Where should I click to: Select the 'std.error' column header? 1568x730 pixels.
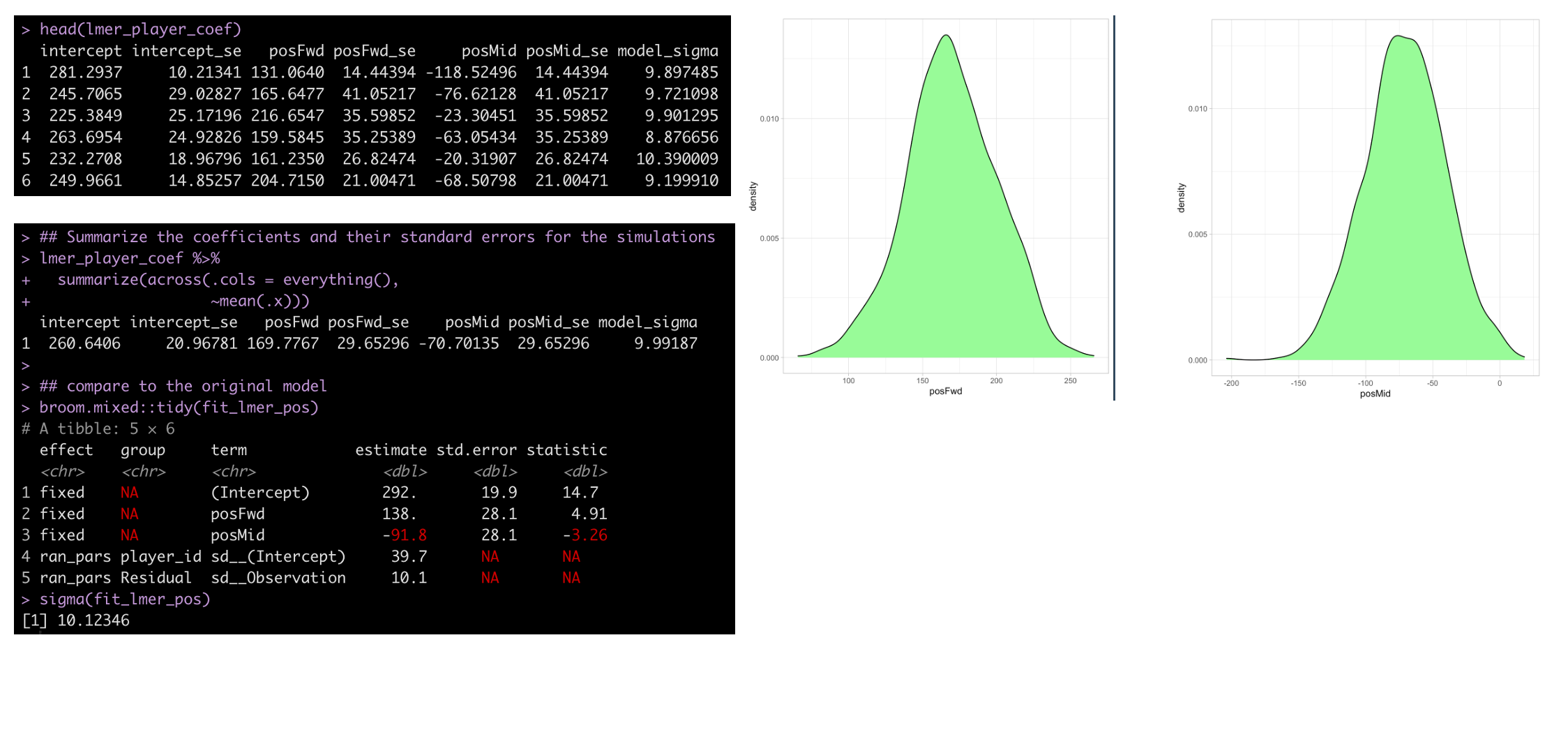pyautogui.click(x=477, y=450)
